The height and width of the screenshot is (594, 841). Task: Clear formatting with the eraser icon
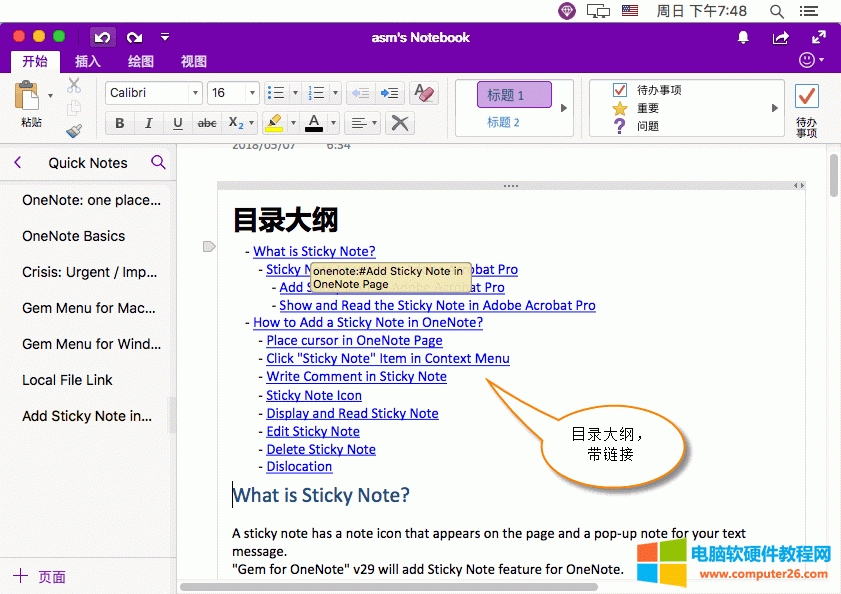424,93
